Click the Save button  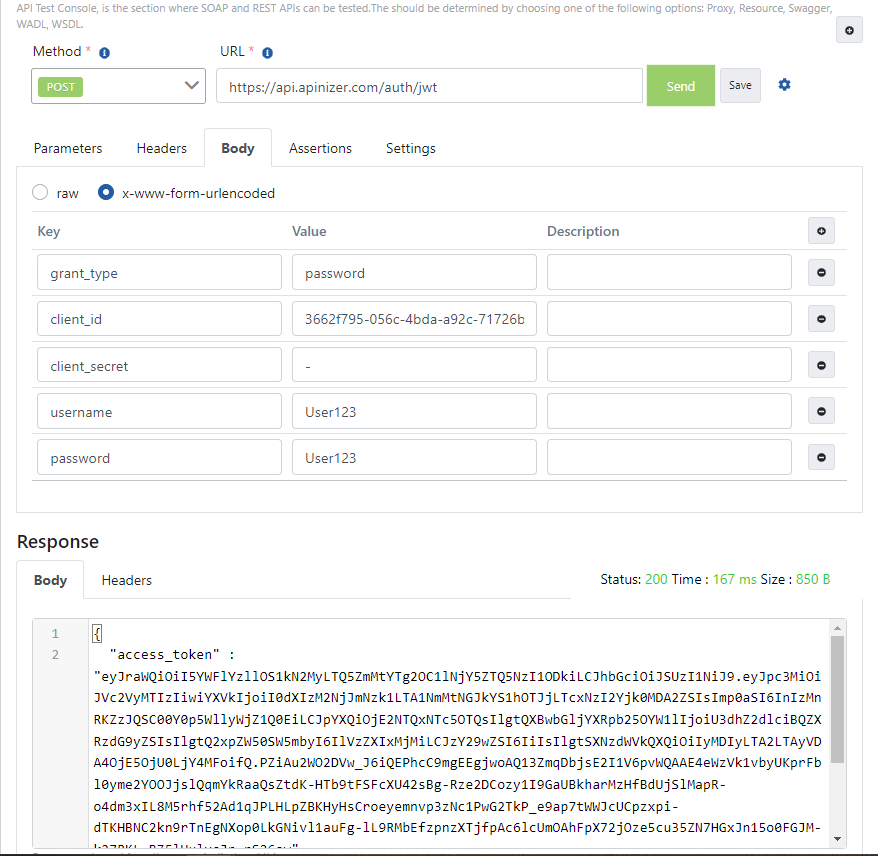(x=740, y=85)
